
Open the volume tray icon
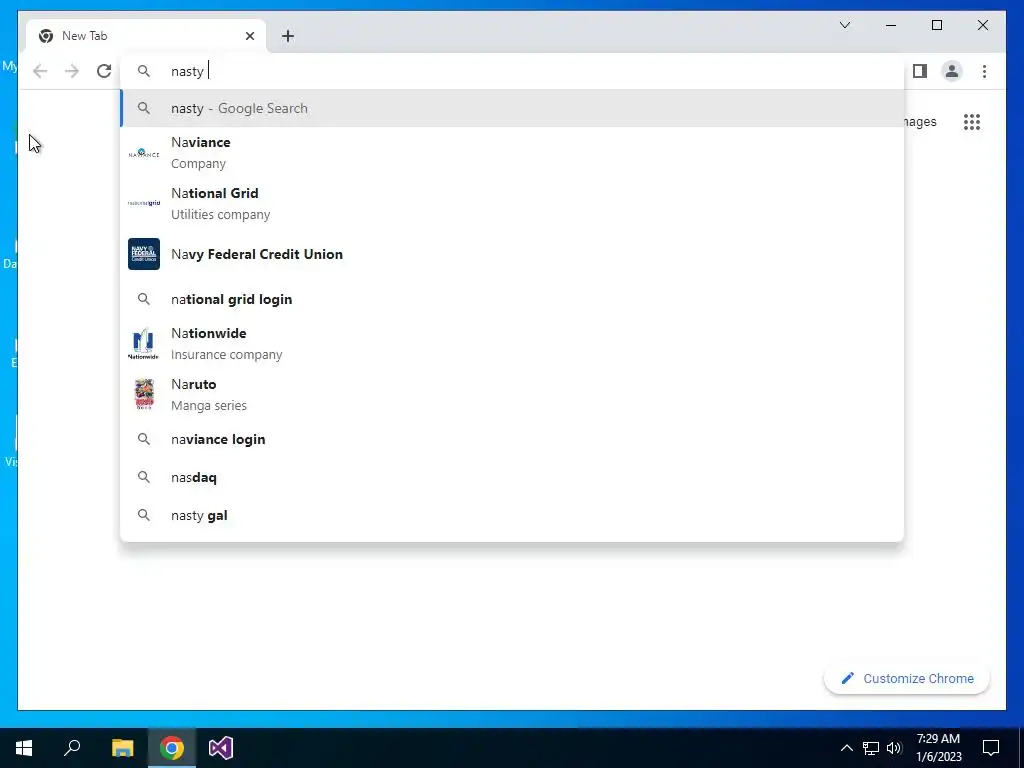pyautogui.click(x=894, y=748)
